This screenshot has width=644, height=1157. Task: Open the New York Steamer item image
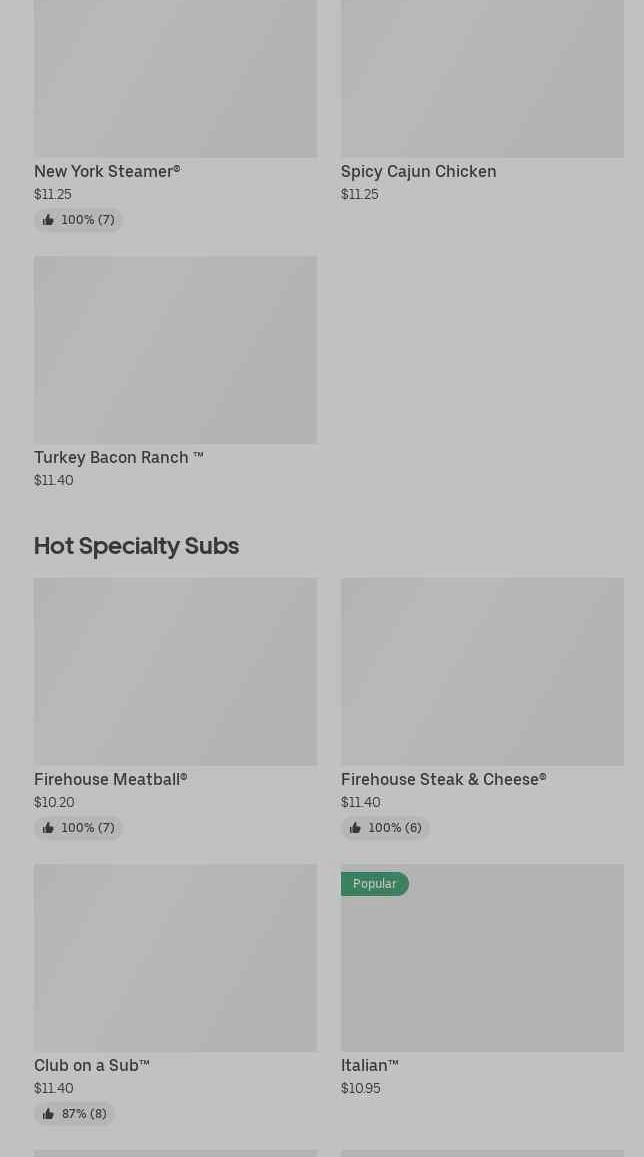click(x=175, y=78)
